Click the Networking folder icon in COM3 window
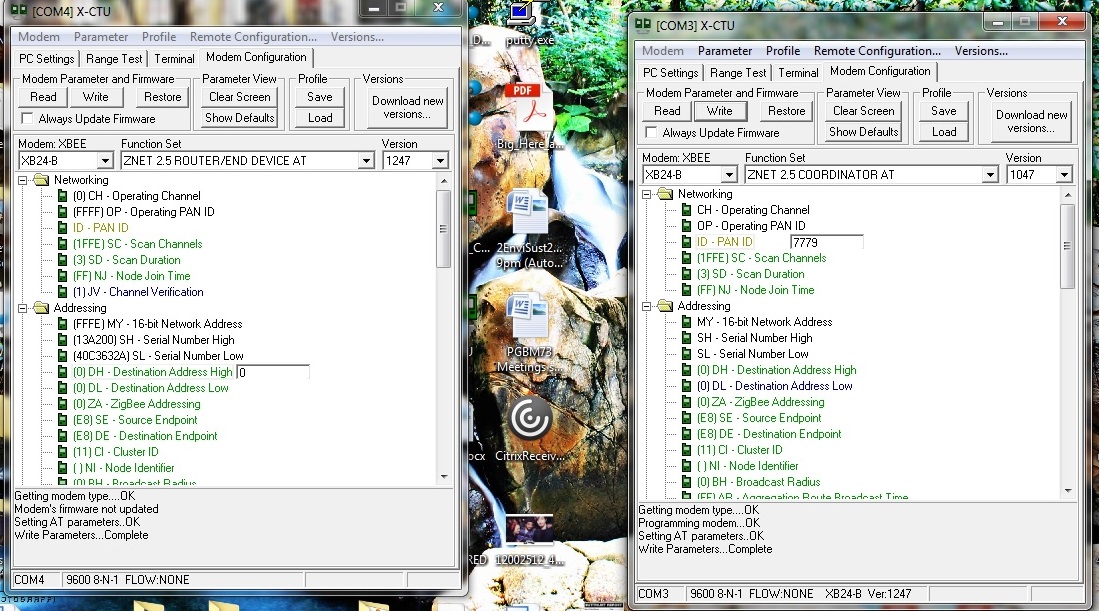1100x611 pixels. click(665, 194)
